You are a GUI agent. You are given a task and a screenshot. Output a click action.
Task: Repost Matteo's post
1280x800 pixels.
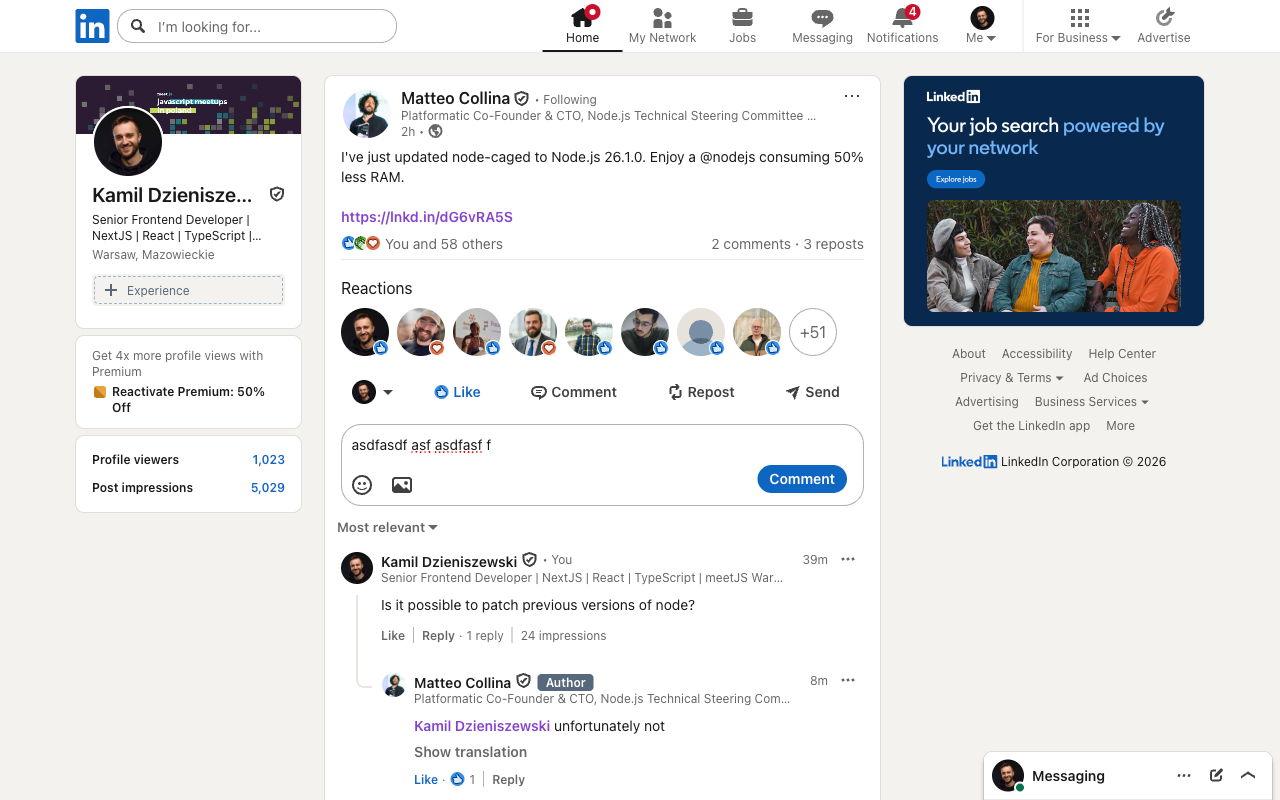701,392
